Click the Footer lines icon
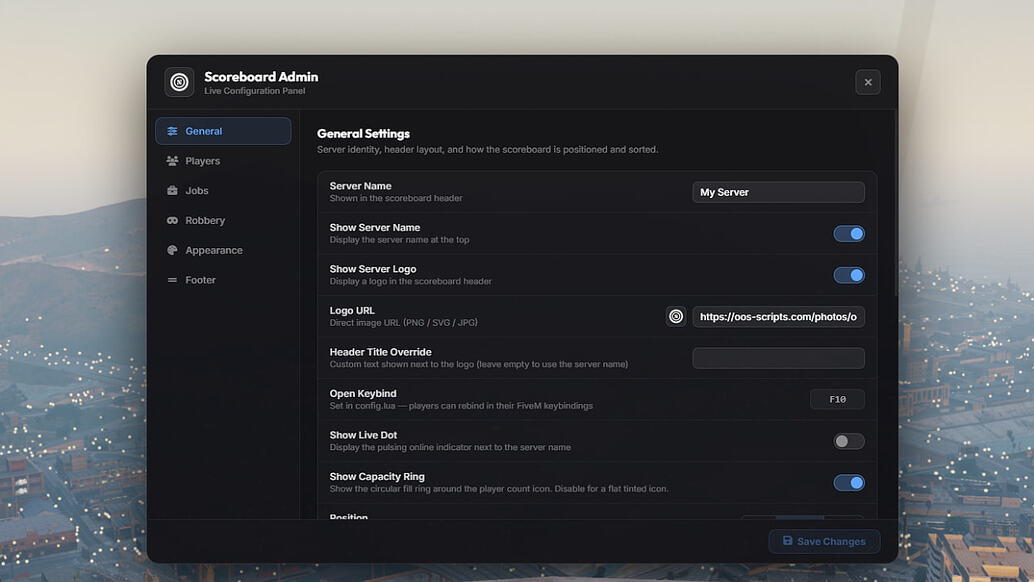Screen dimensions: 1034x582 (x=172, y=280)
